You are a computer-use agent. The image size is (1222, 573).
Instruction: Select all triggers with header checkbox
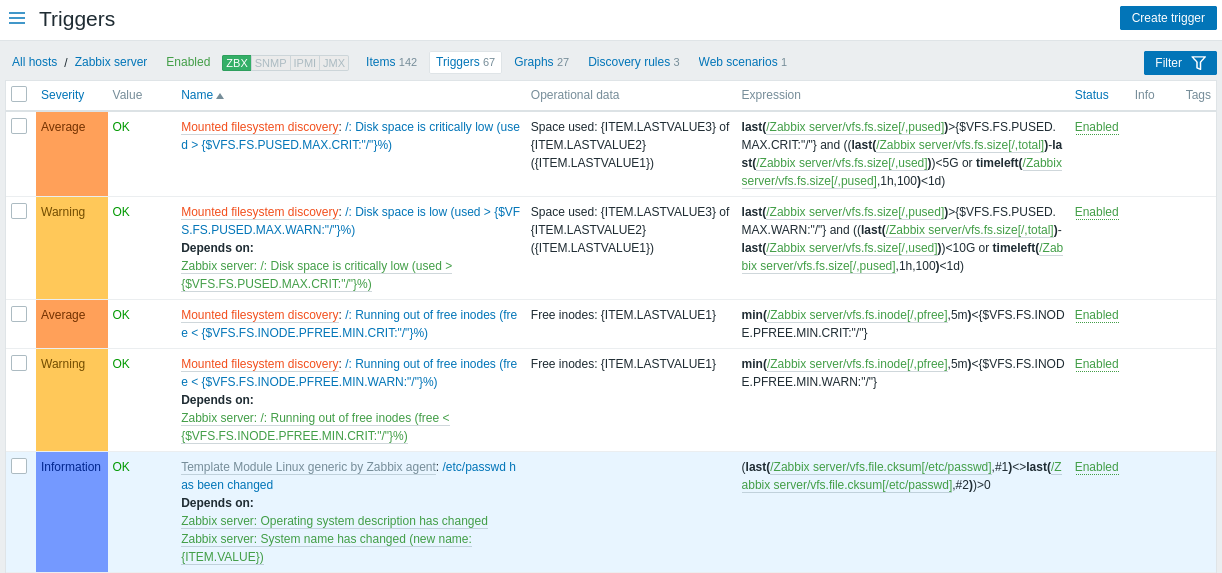click(x=19, y=94)
